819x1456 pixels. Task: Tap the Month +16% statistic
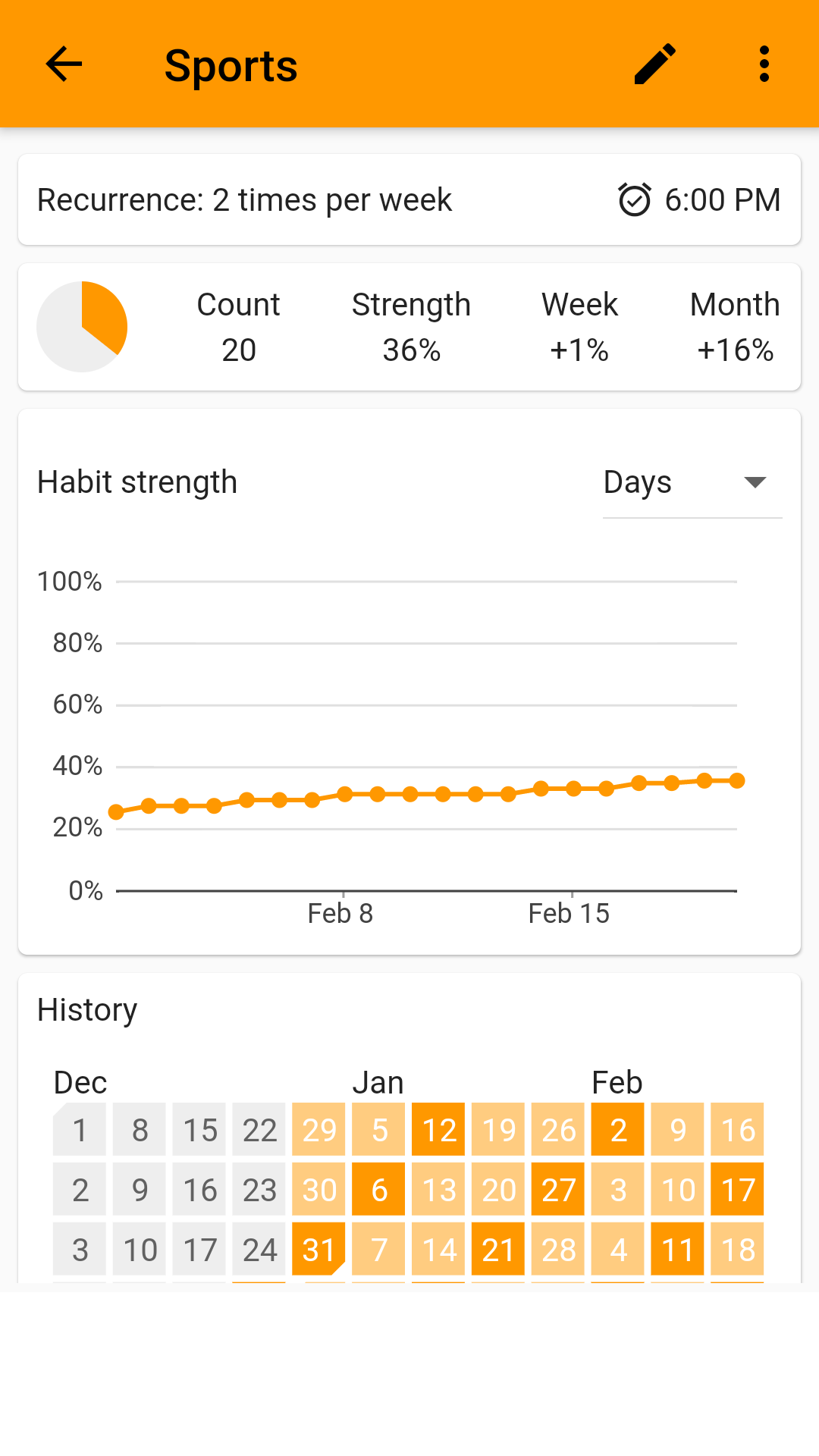point(735,327)
